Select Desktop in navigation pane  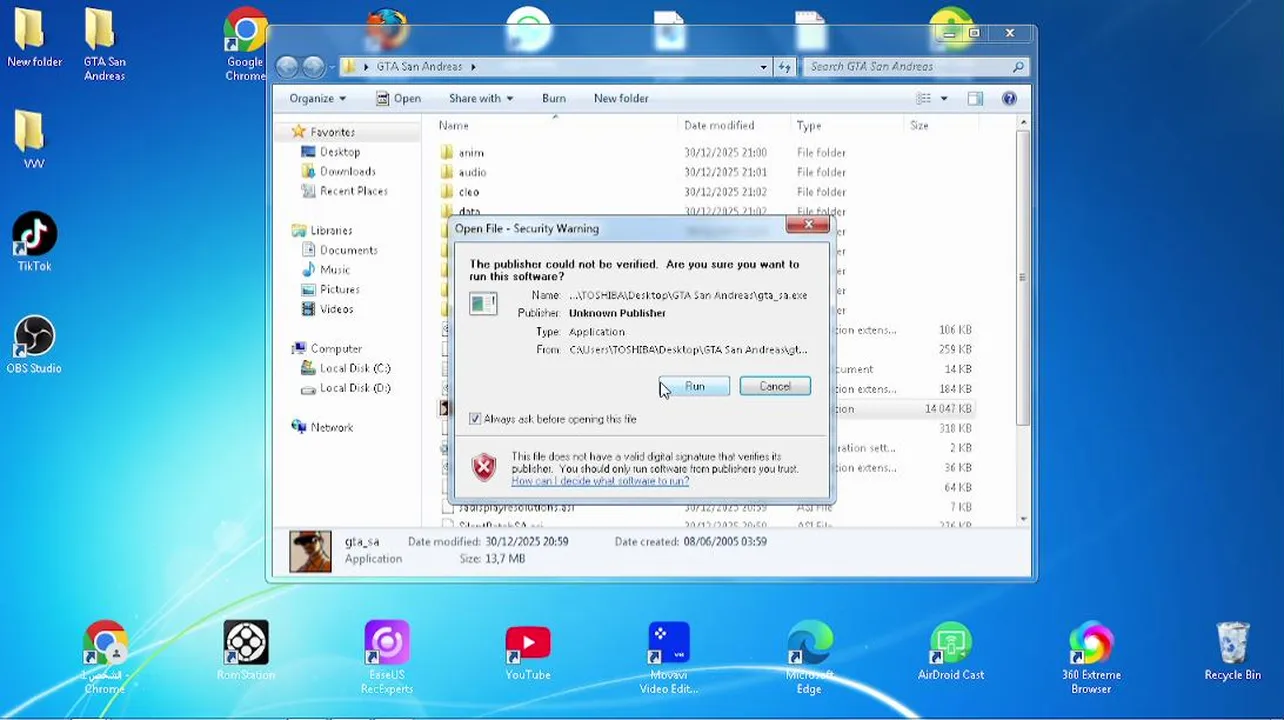pyautogui.click(x=340, y=152)
